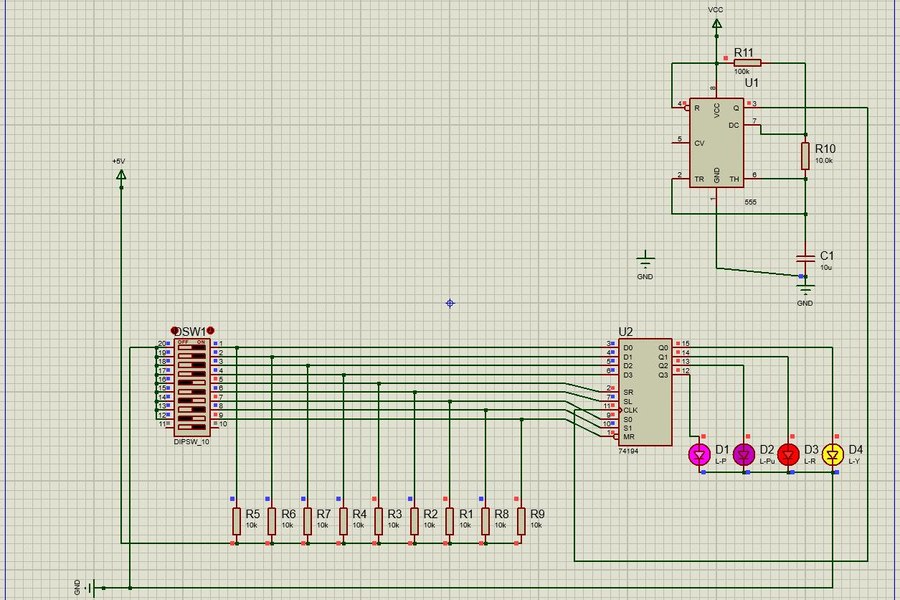Select the U2 74194 shift register chip
This screenshot has width=900, height=600.
[x=645, y=392]
